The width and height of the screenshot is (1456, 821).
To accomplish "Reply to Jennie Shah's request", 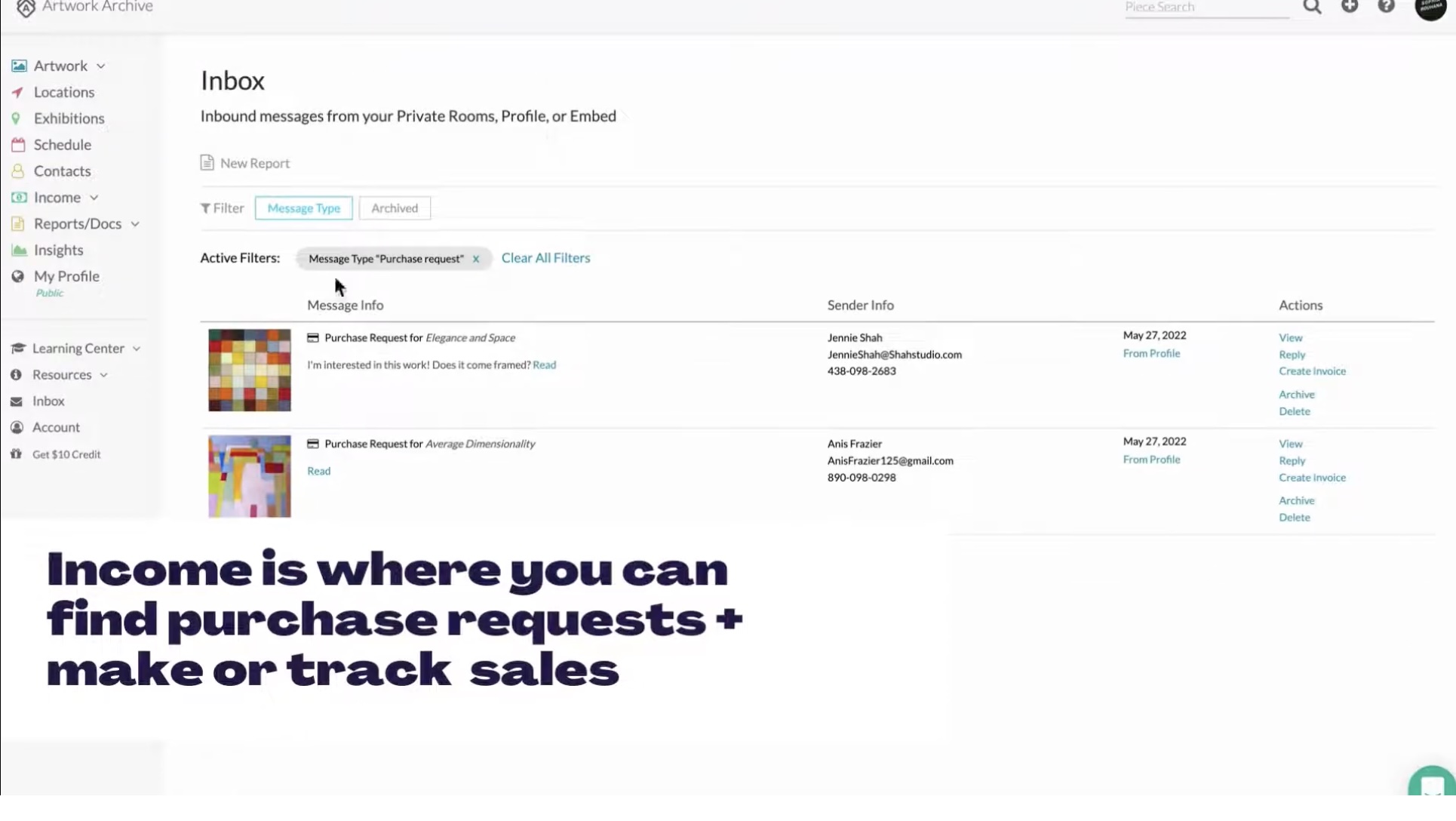I will 1292,355.
